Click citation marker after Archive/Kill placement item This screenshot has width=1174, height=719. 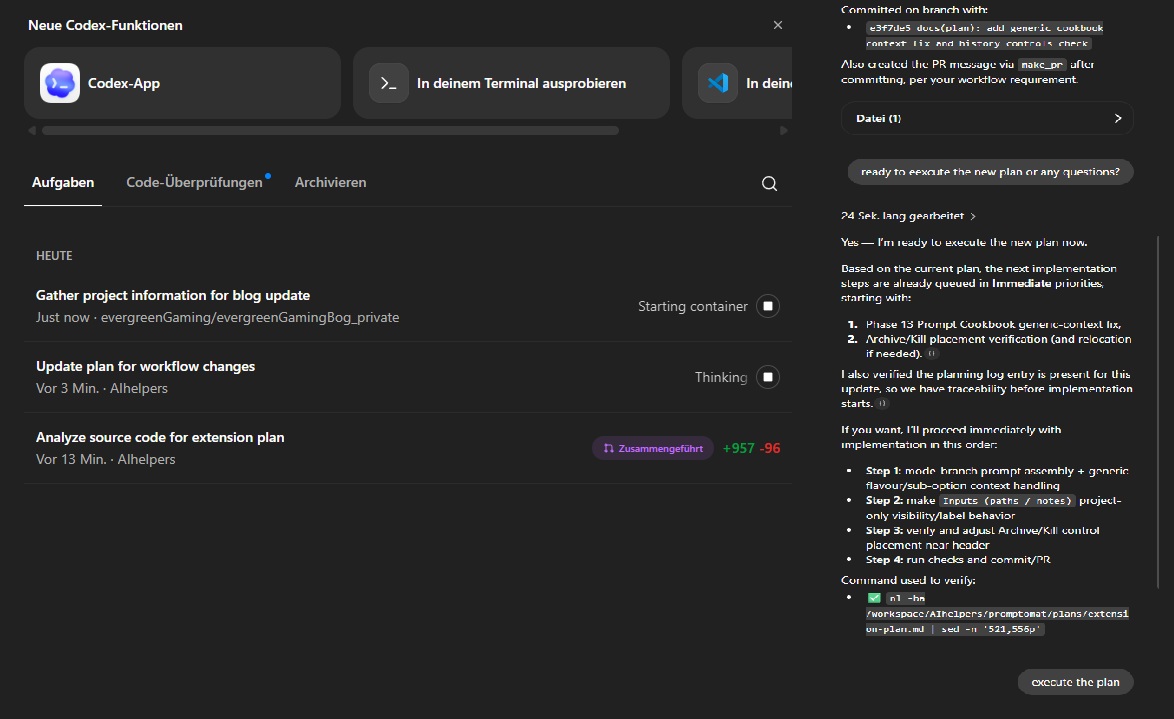point(931,354)
